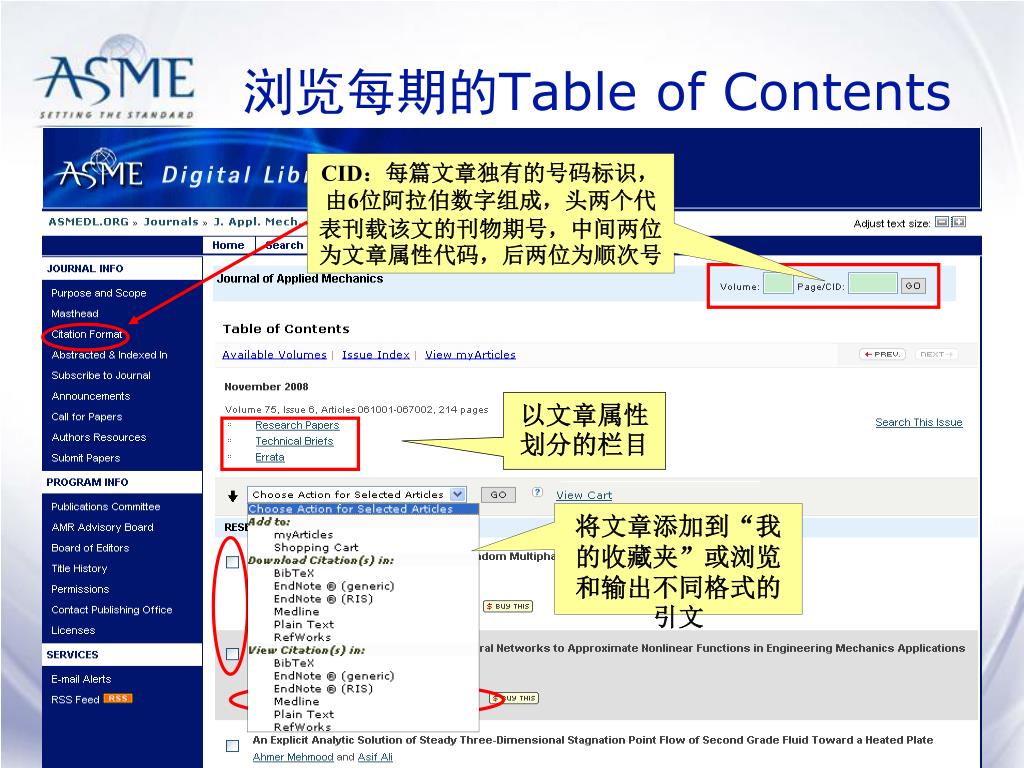Open Choose Action for Selected Articles dropdown
This screenshot has height=768, width=1024.
356,494
